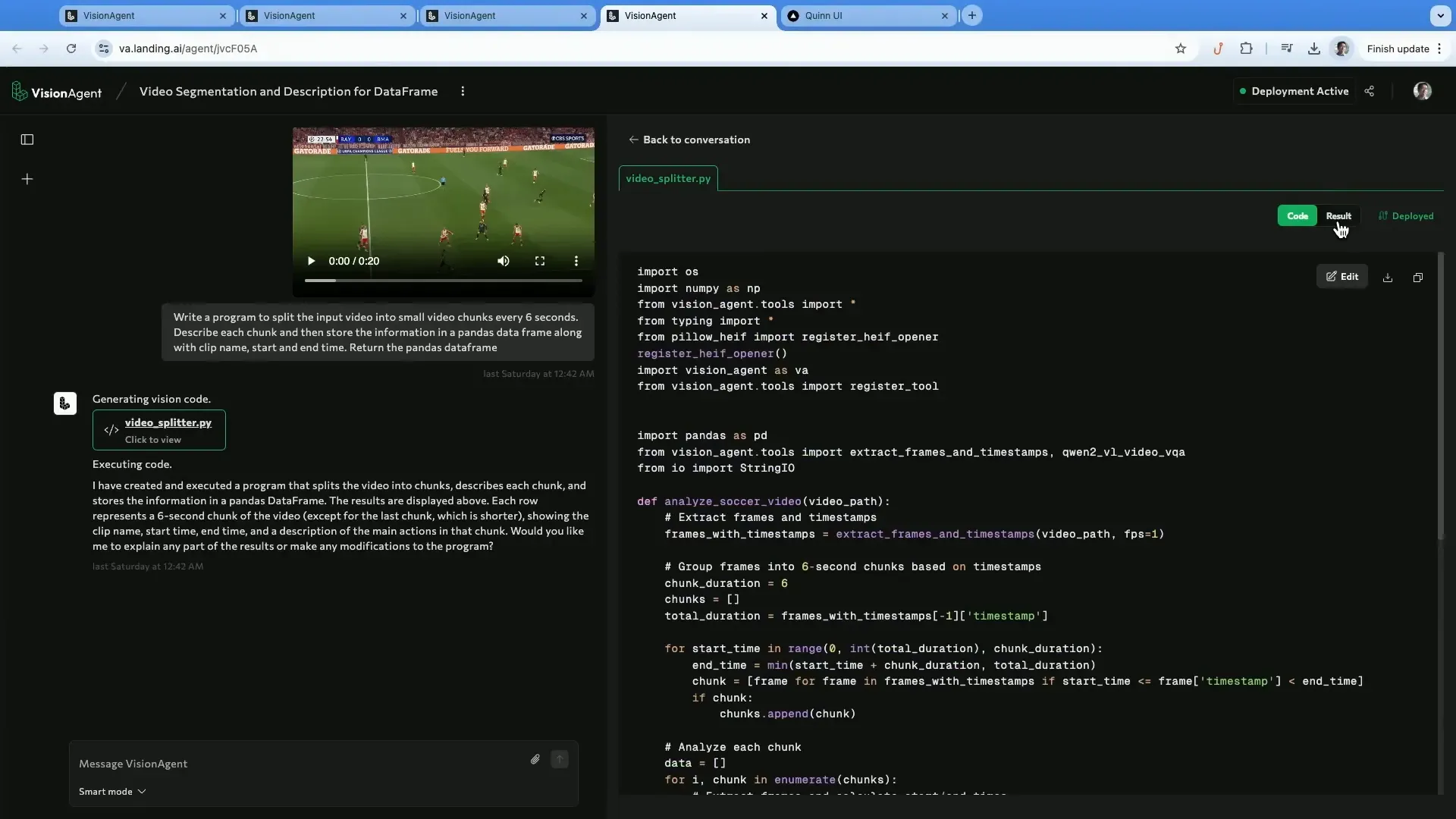1456x819 pixels.
Task: Select the video_splitter.py file tab
Action: [x=668, y=178]
